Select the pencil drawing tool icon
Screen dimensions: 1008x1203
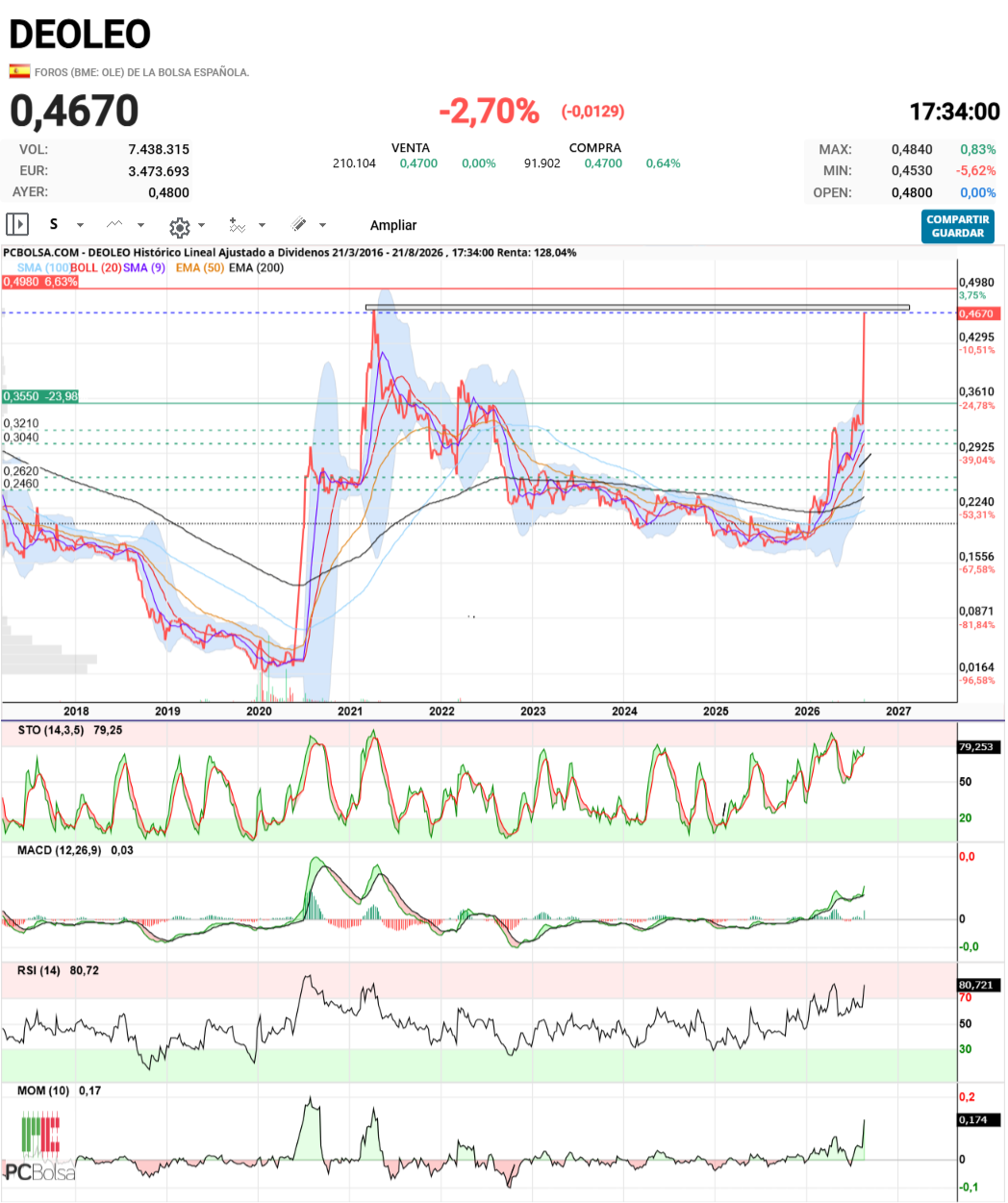coord(299,224)
